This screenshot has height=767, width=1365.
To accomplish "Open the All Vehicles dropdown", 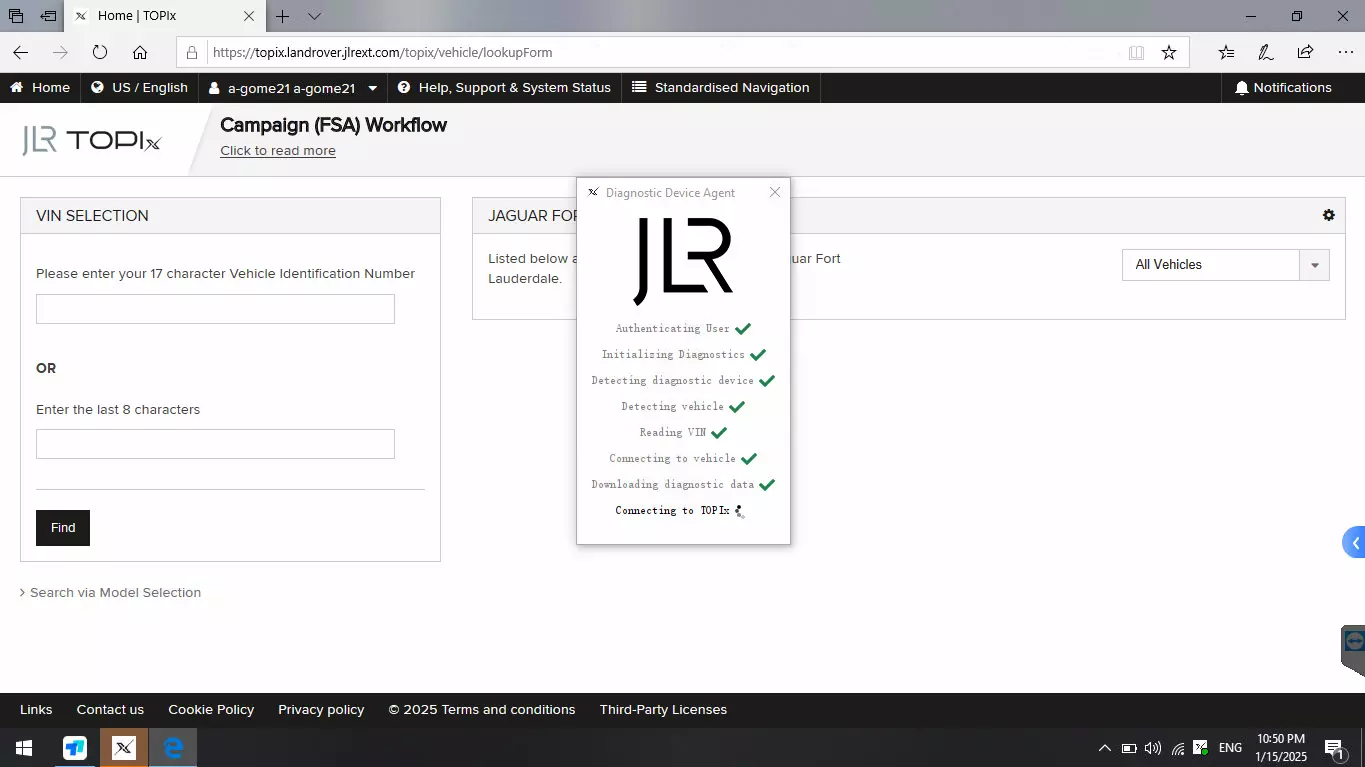I will point(1225,265).
